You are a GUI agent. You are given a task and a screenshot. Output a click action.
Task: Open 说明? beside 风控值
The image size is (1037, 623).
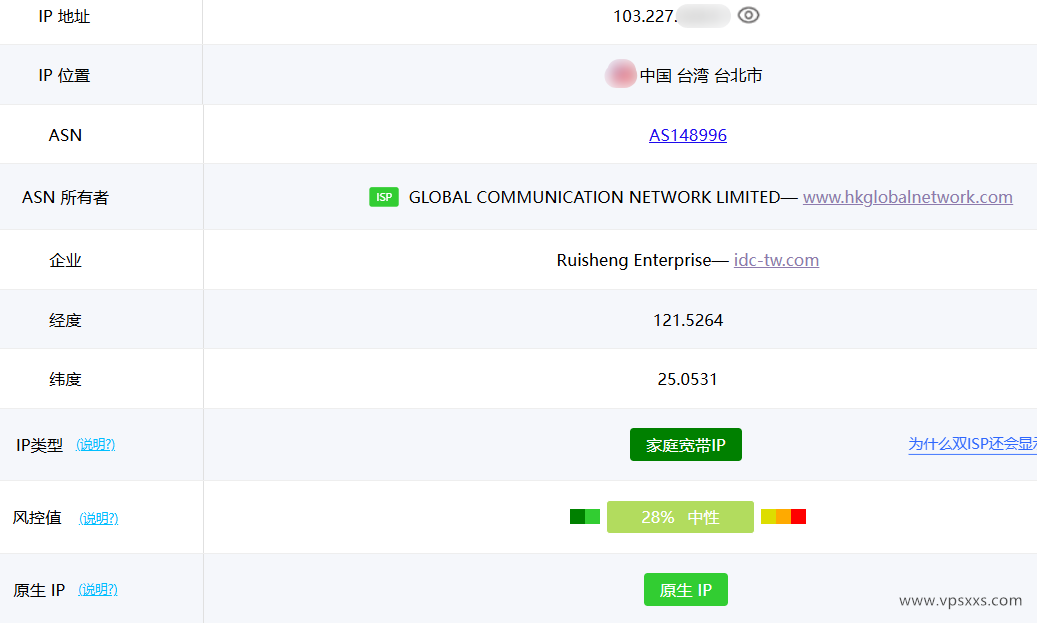coord(99,518)
